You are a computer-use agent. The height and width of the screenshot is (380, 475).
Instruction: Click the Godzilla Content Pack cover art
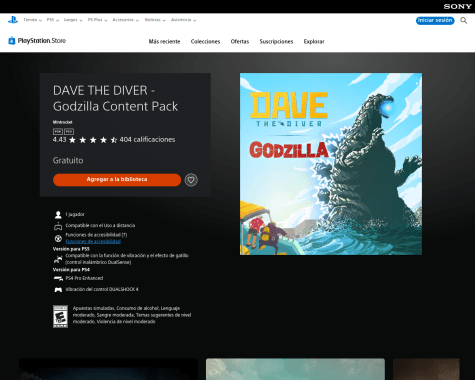(331, 164)
